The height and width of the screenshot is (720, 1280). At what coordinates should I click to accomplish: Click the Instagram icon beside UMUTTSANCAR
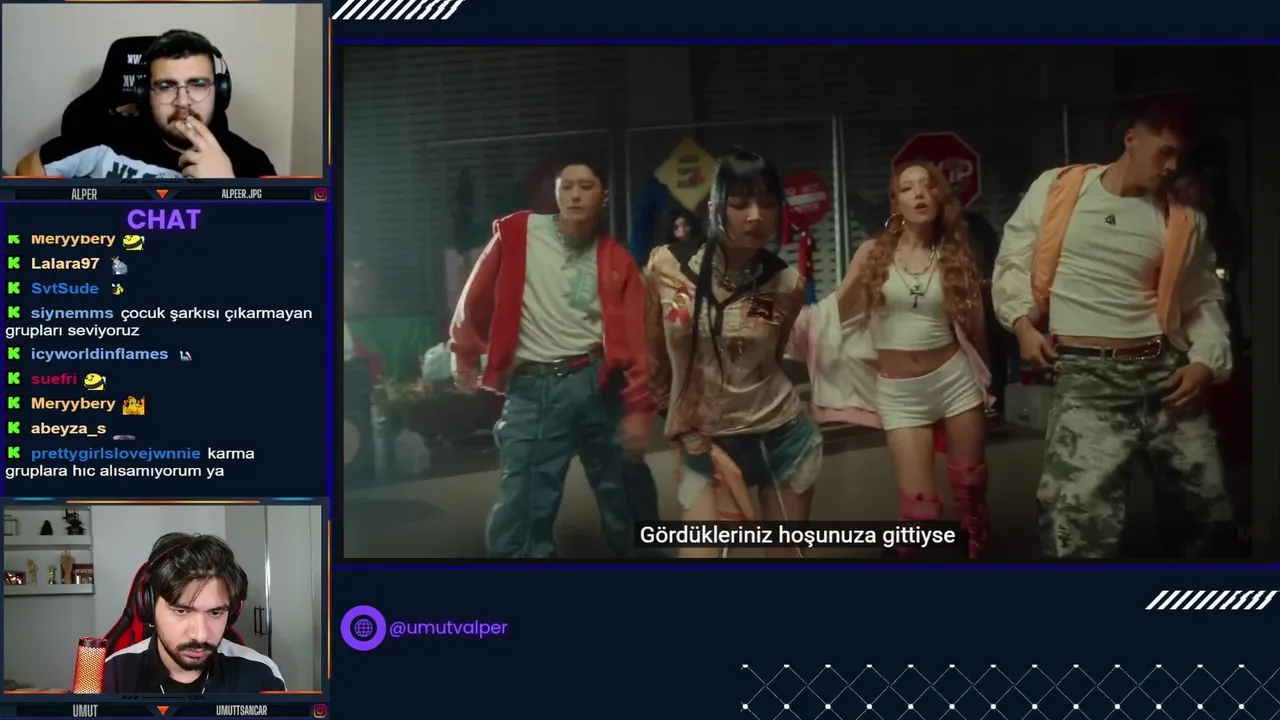(x=320, y=710)
